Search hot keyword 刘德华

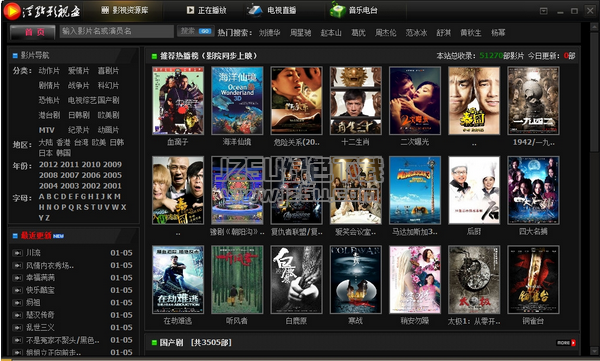269,33
